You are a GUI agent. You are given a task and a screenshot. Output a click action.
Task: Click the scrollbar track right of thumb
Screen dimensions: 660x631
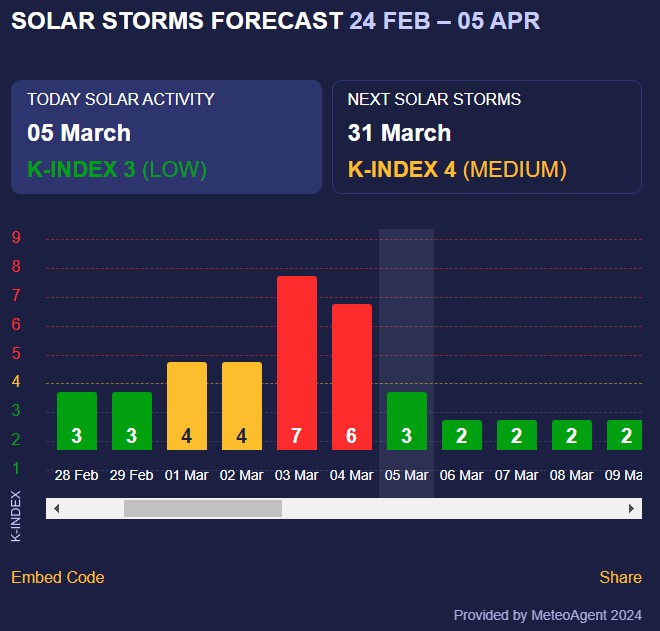[x=450, y=509]
